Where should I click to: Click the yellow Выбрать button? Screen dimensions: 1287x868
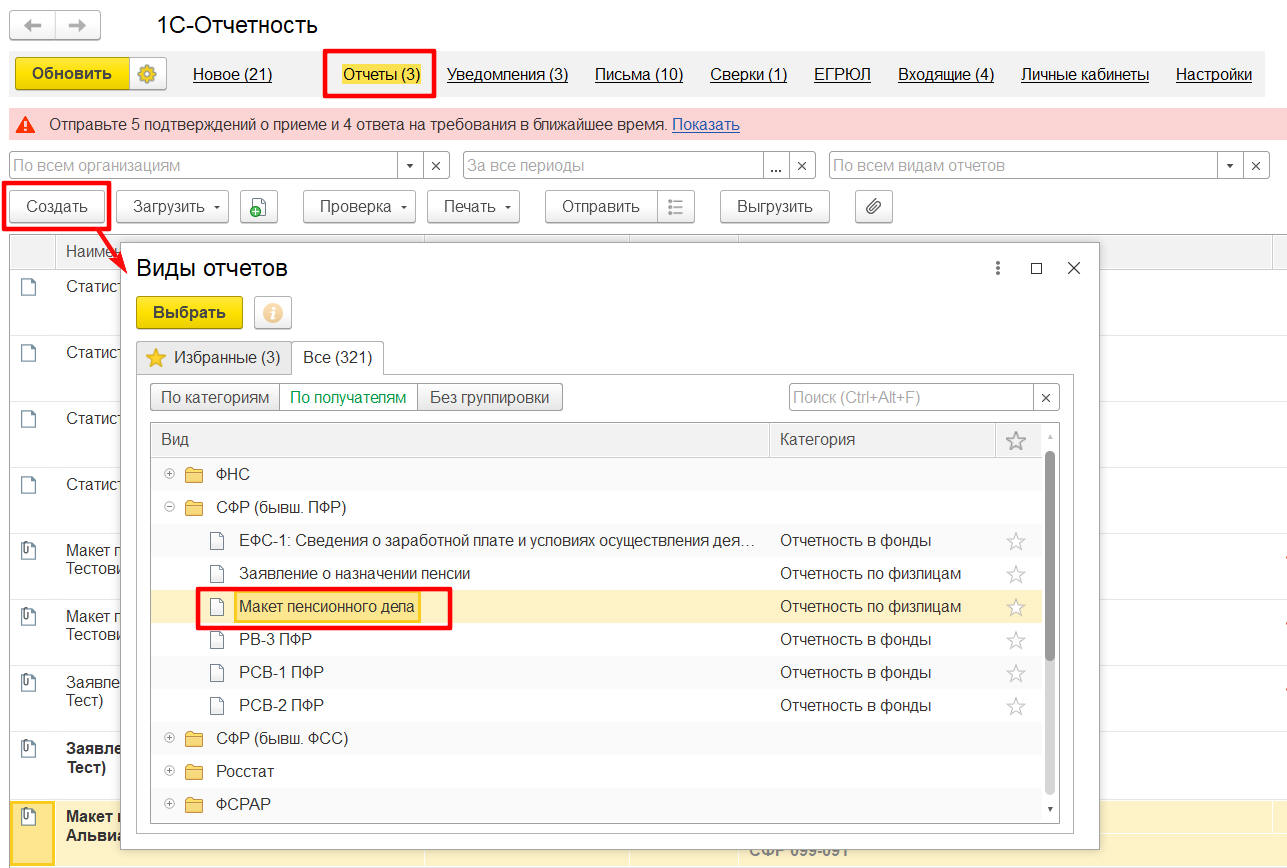coord(189,313)
